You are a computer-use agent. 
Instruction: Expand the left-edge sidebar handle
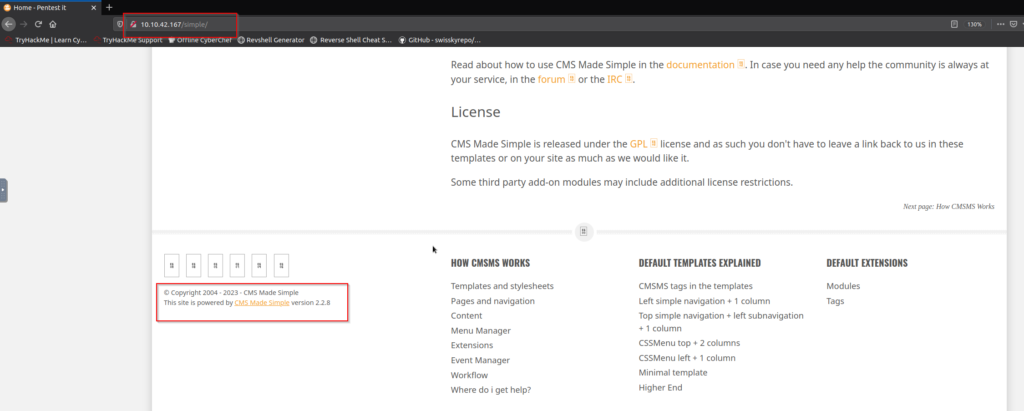pyautogui.click(x=4, y=188)
